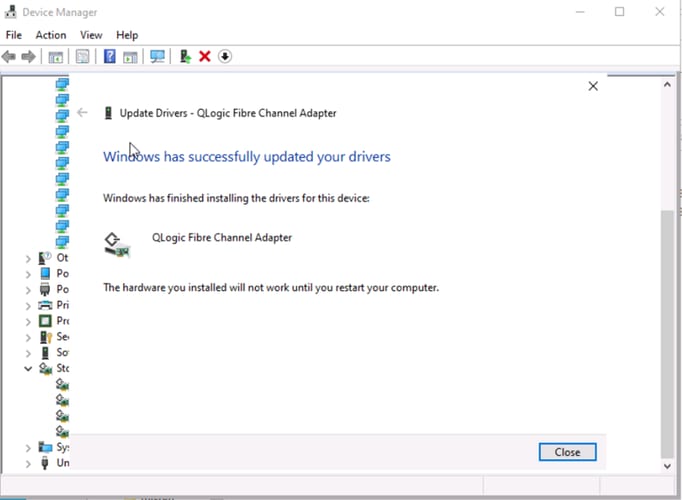Click Scan for hardware changes monitor icon
682x500 pixels.
coord(157,57)
